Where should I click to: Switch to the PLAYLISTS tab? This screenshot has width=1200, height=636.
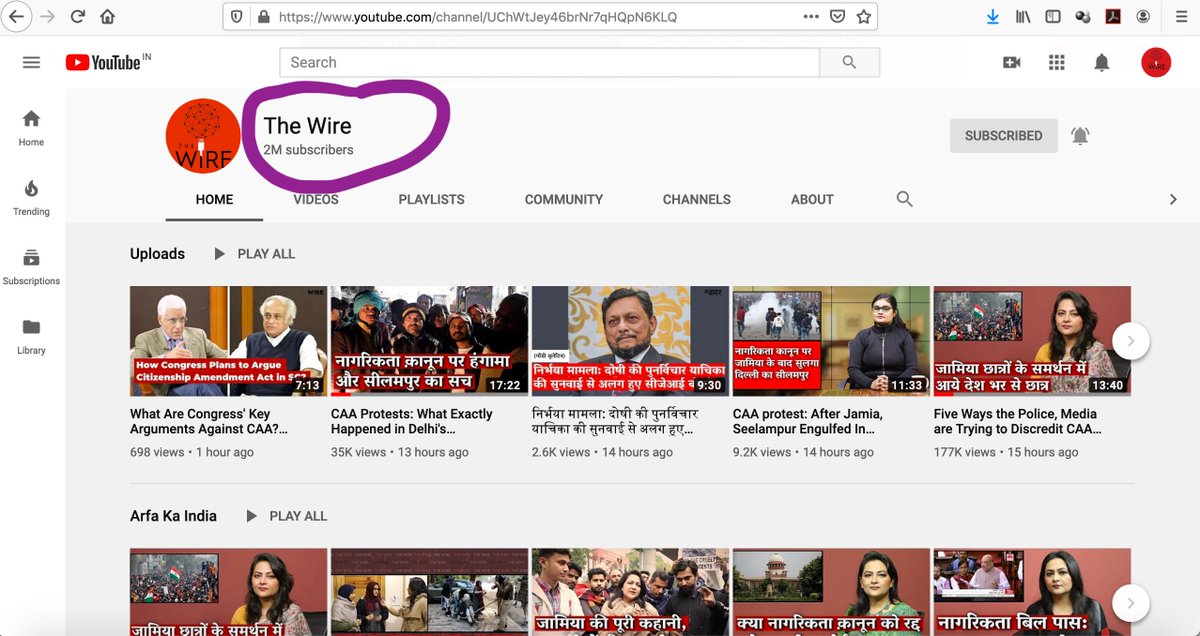coord(431,199)
